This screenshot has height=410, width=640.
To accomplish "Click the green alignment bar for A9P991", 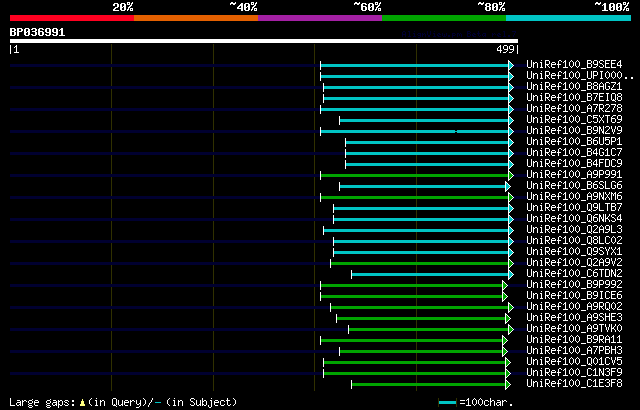I will [415, 175].
